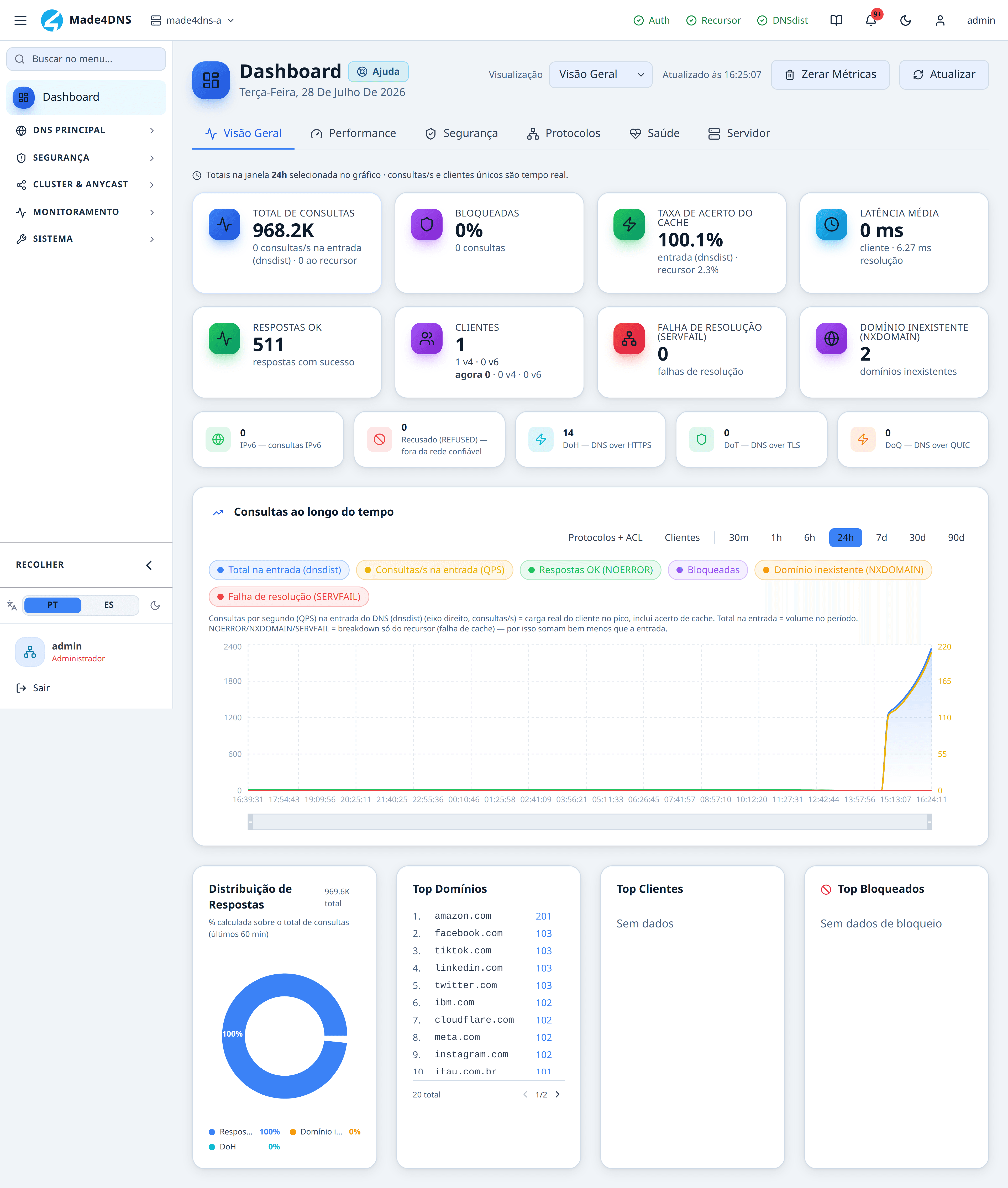Image resolution: width=1008 pixels, height=1188 pixels.
Task: Open Dashboard item in sidebar
Action: coord(86,98)
